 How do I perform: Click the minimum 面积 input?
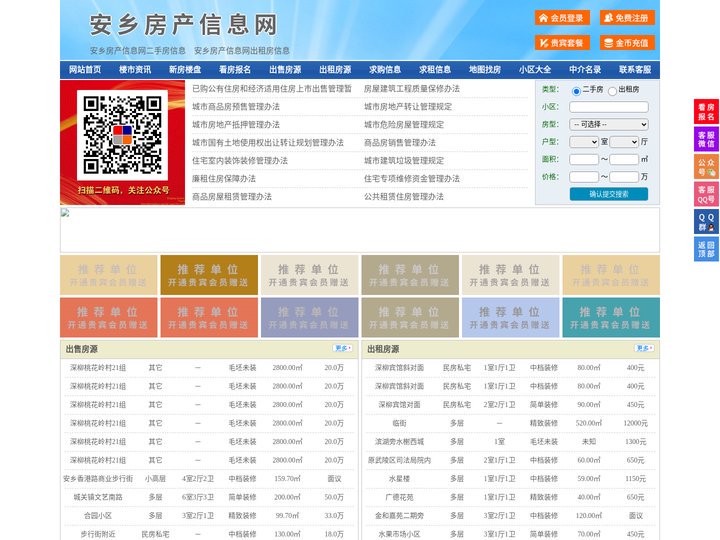584,159
